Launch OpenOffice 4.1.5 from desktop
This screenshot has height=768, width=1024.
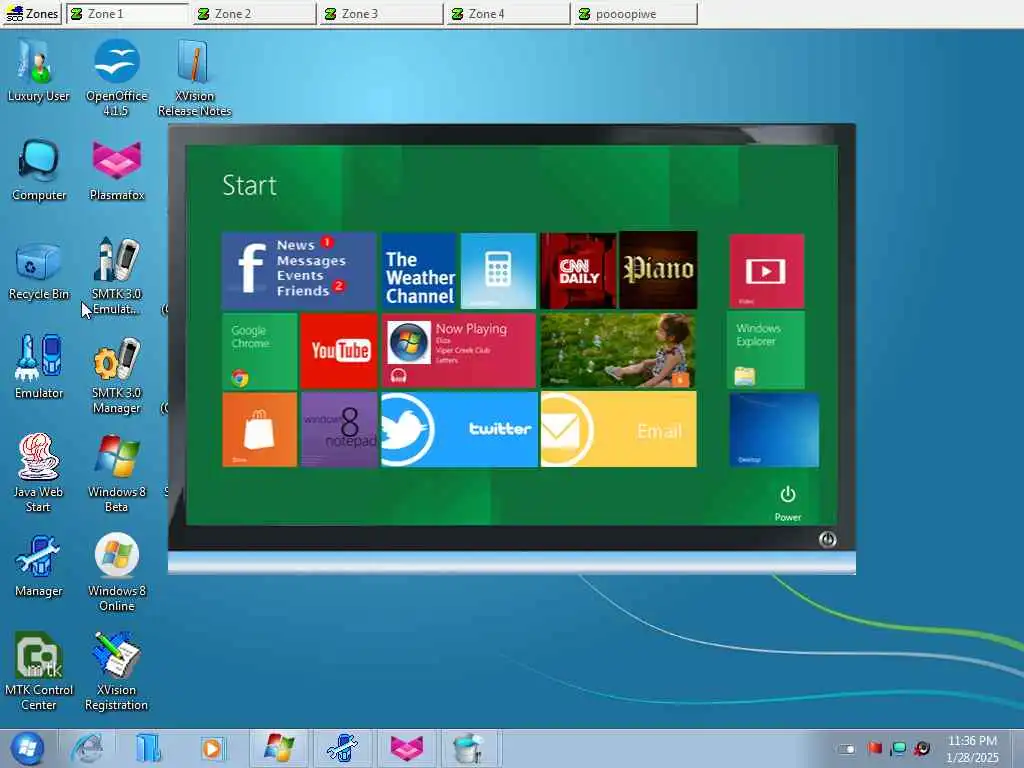pos(116,77)
